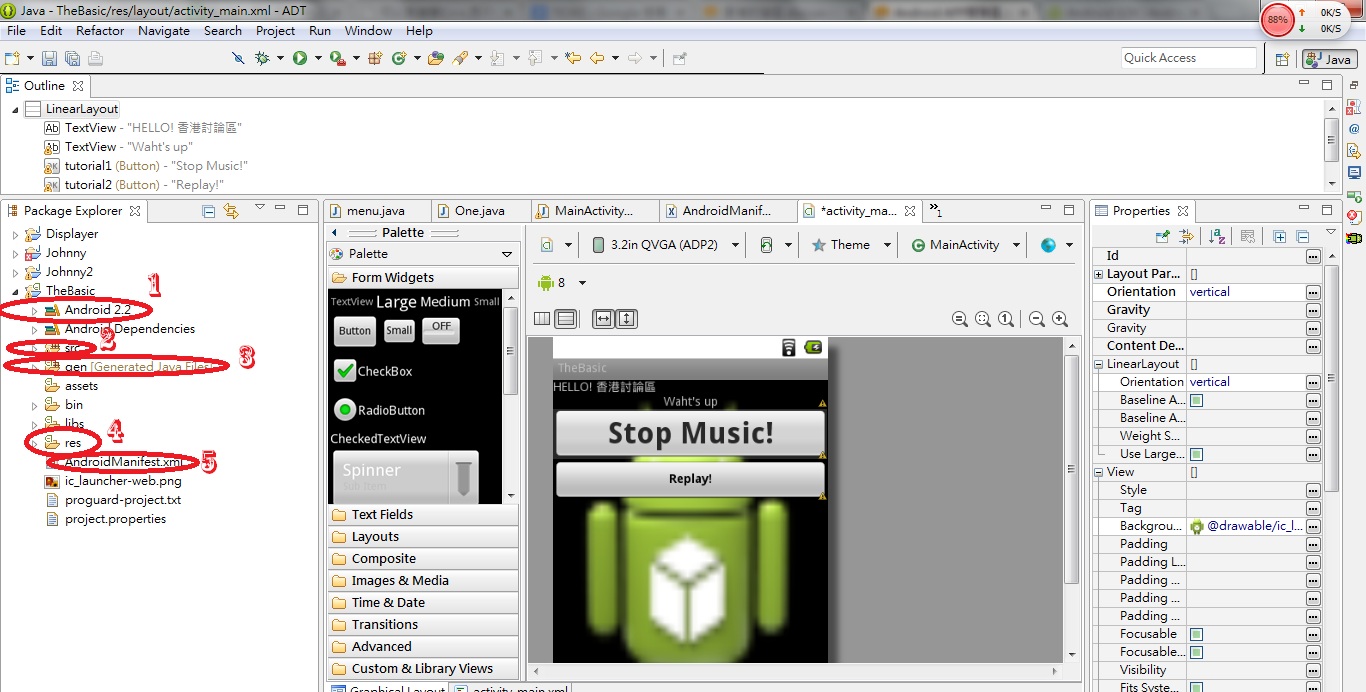Image resolution: width=1366 pixels, height=692 pixels.
Task: Expand the TheBasic project tree node
Action: [15, 291]
